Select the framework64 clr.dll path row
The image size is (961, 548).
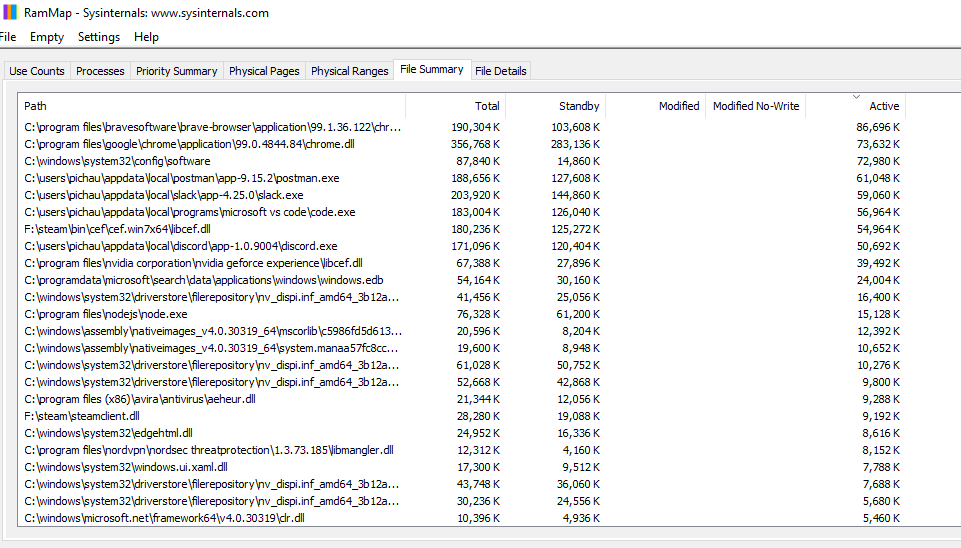[x=164, y=518]
